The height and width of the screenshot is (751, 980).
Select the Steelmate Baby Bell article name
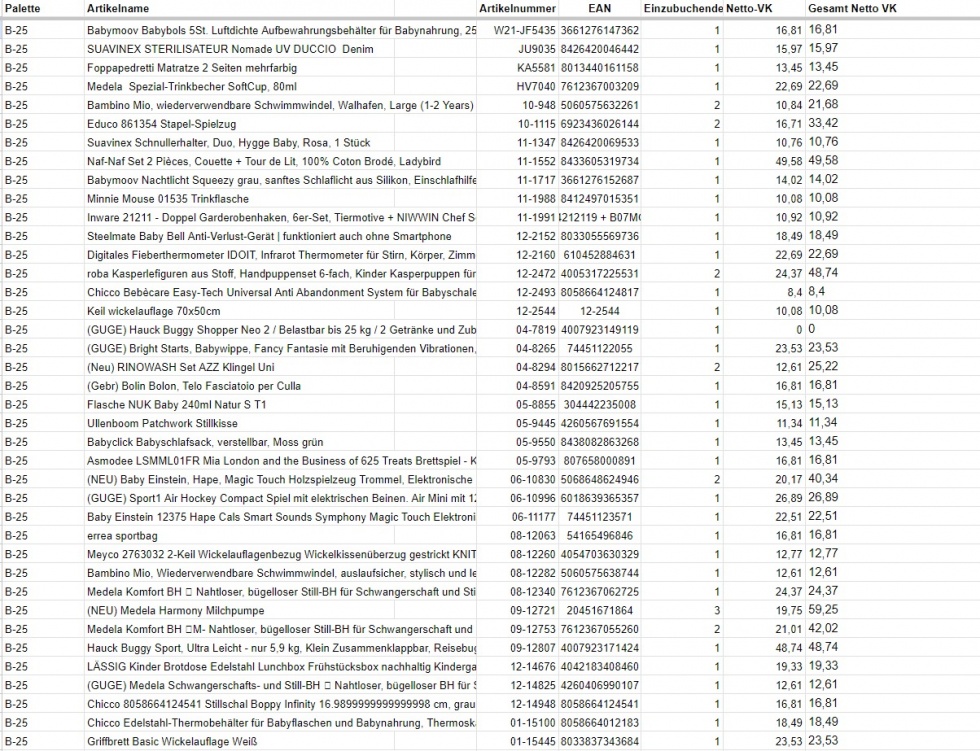click(x=269, y=236)
